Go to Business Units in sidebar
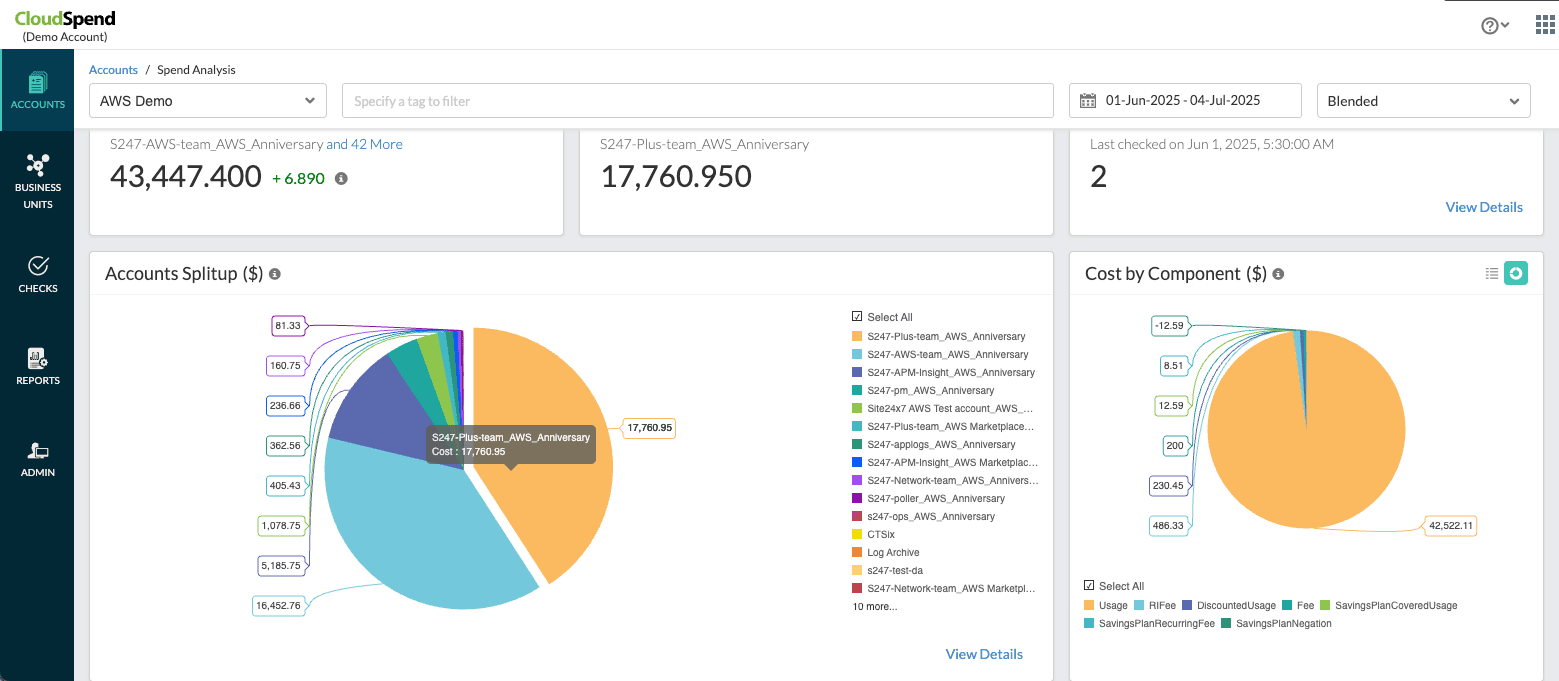This screenshot has width=1559, height=681. 37,180
